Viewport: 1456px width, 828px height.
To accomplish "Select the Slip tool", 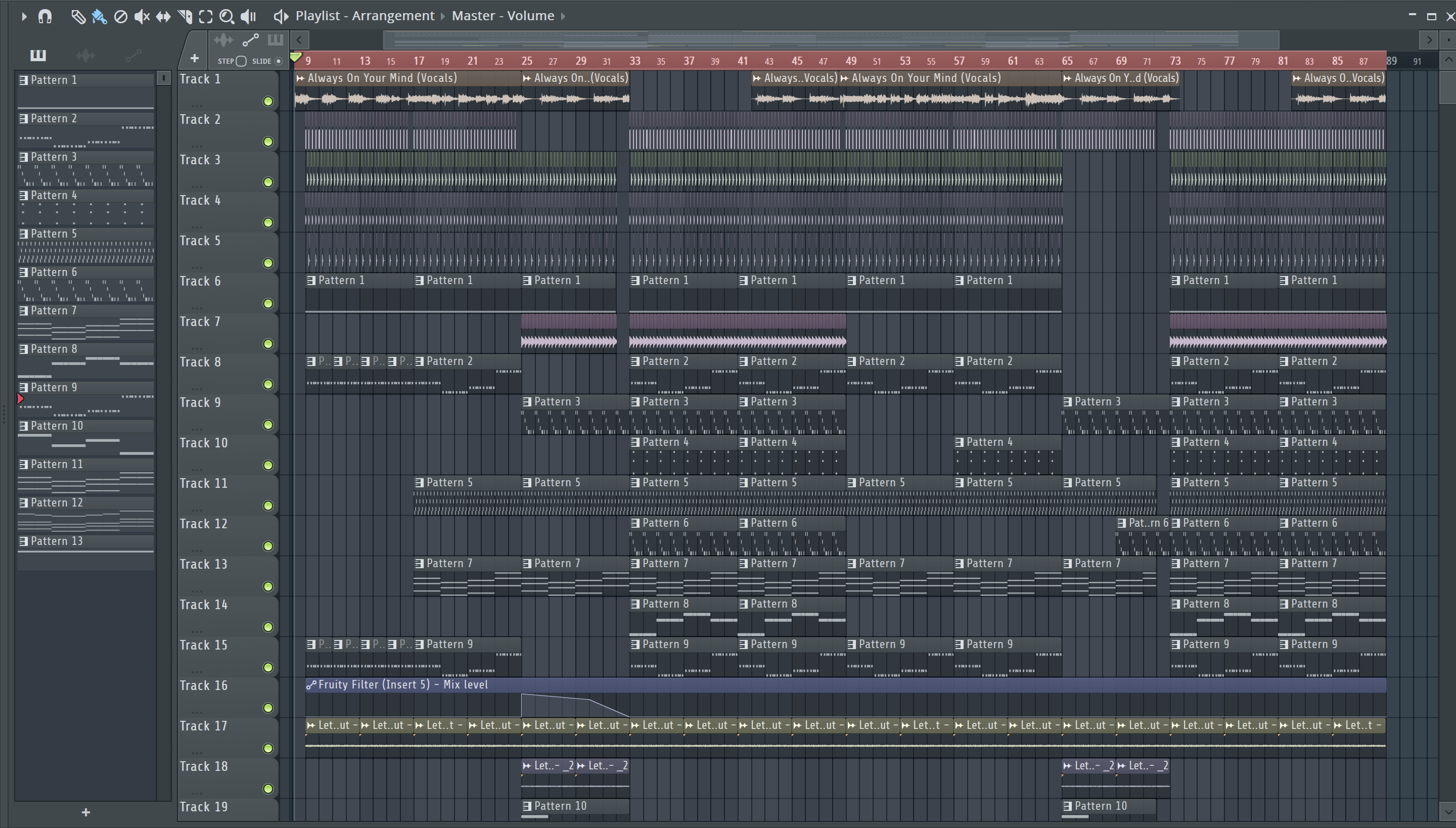I will coord(163,17).
